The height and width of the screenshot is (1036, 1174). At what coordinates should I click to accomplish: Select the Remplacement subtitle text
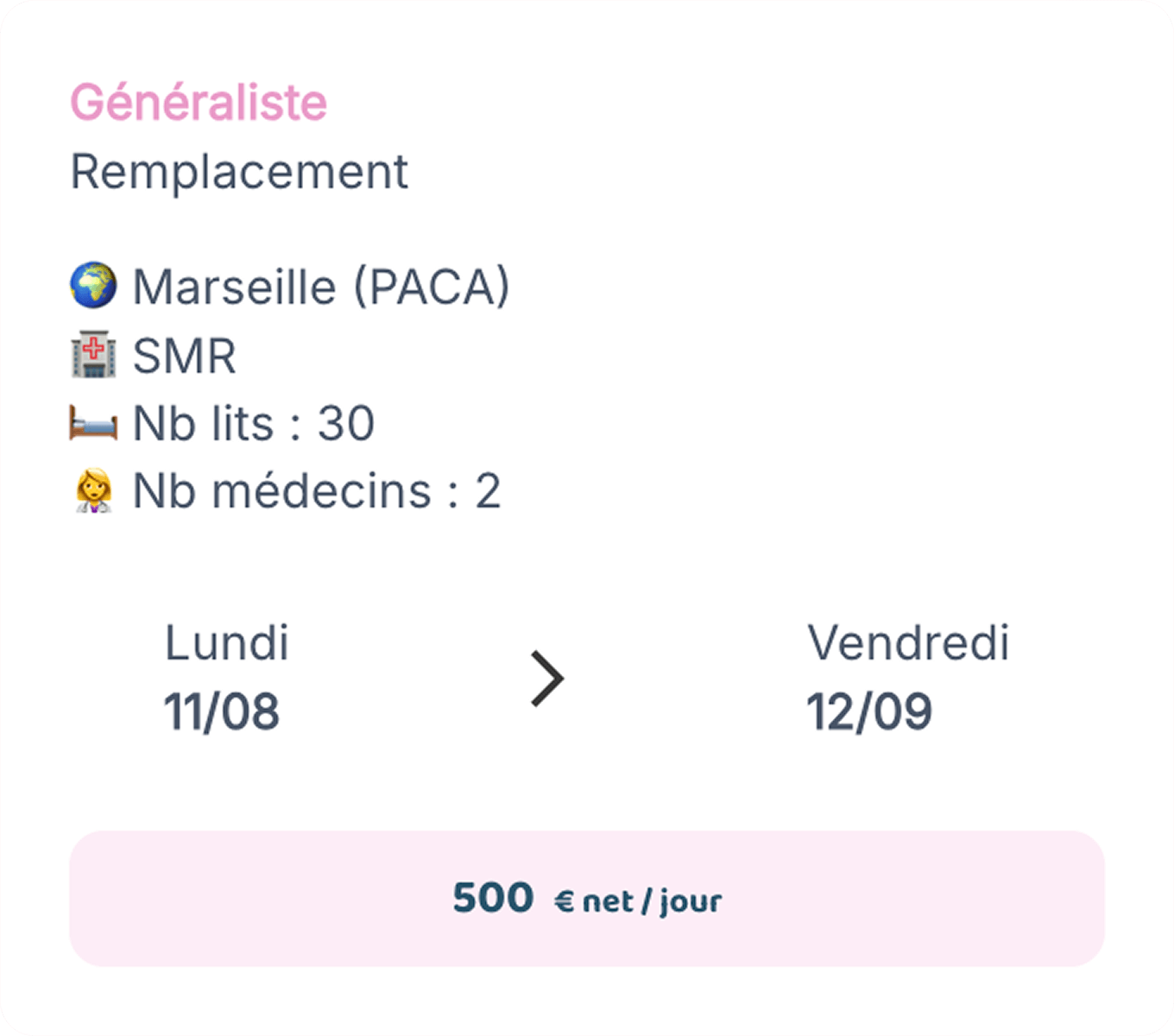[x=239, y=172]
